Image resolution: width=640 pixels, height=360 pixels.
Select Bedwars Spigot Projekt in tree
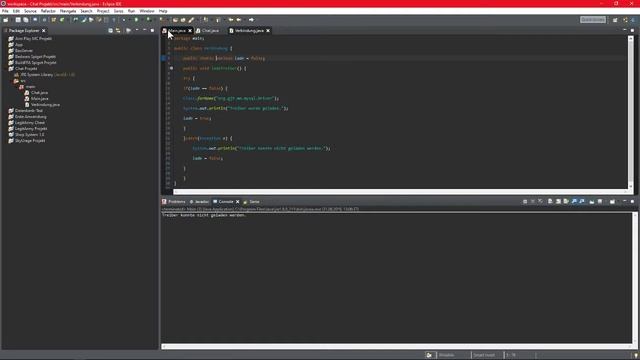(x=35, y=57)
